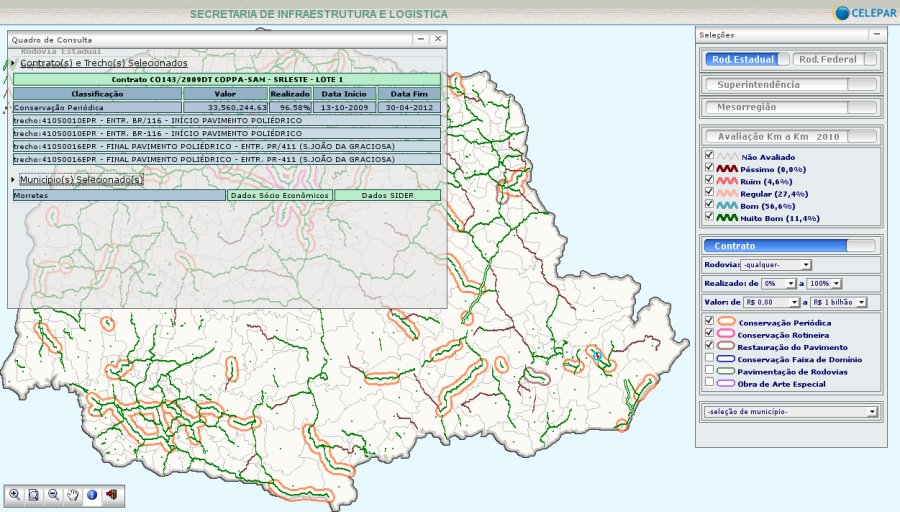Open the seleção de município dropdown
This screenshot has height=512, width=900.
(x=790, y=411)
